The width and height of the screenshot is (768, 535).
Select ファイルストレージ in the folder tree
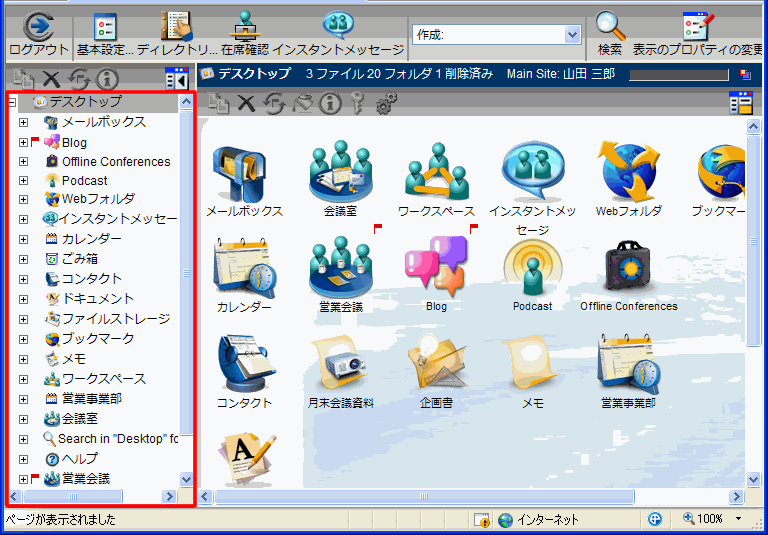click(115, 319)
